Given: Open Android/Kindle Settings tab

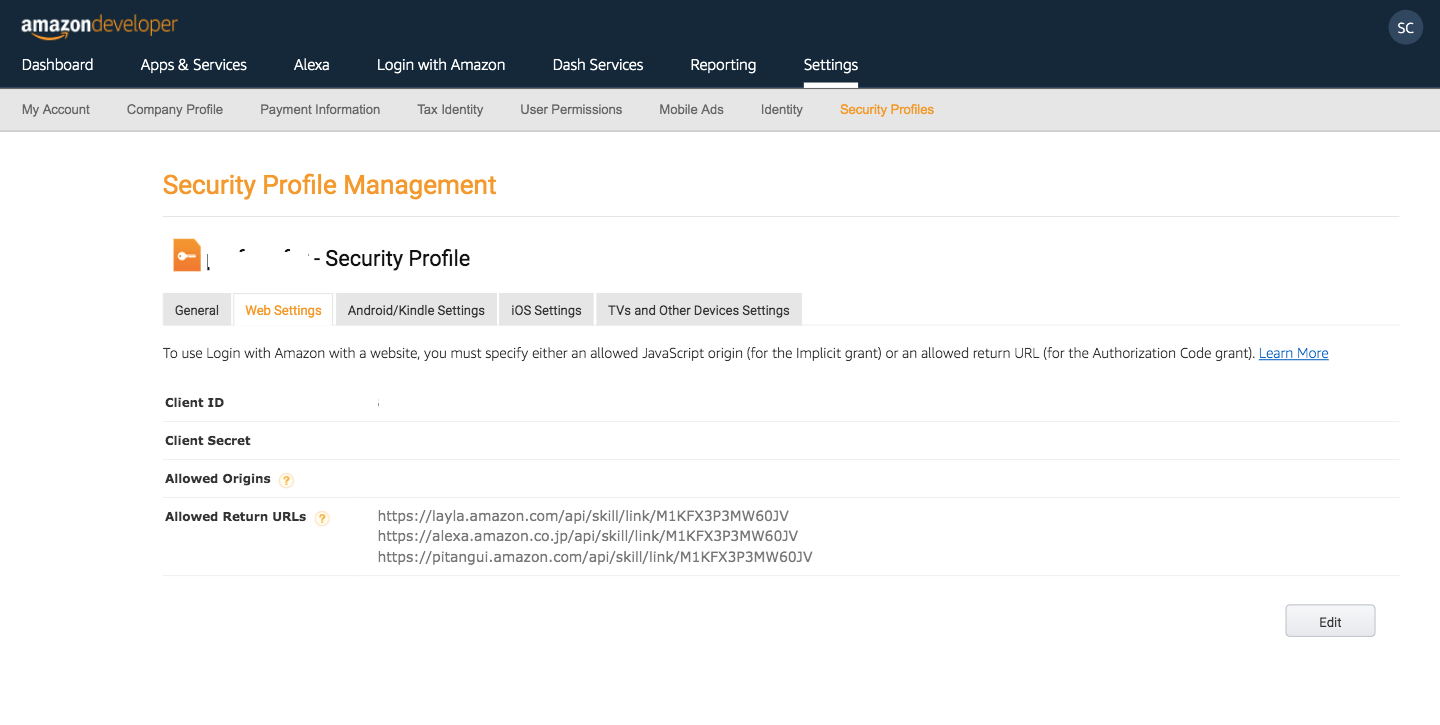Looking at the screenshot, I should point(416,310).
